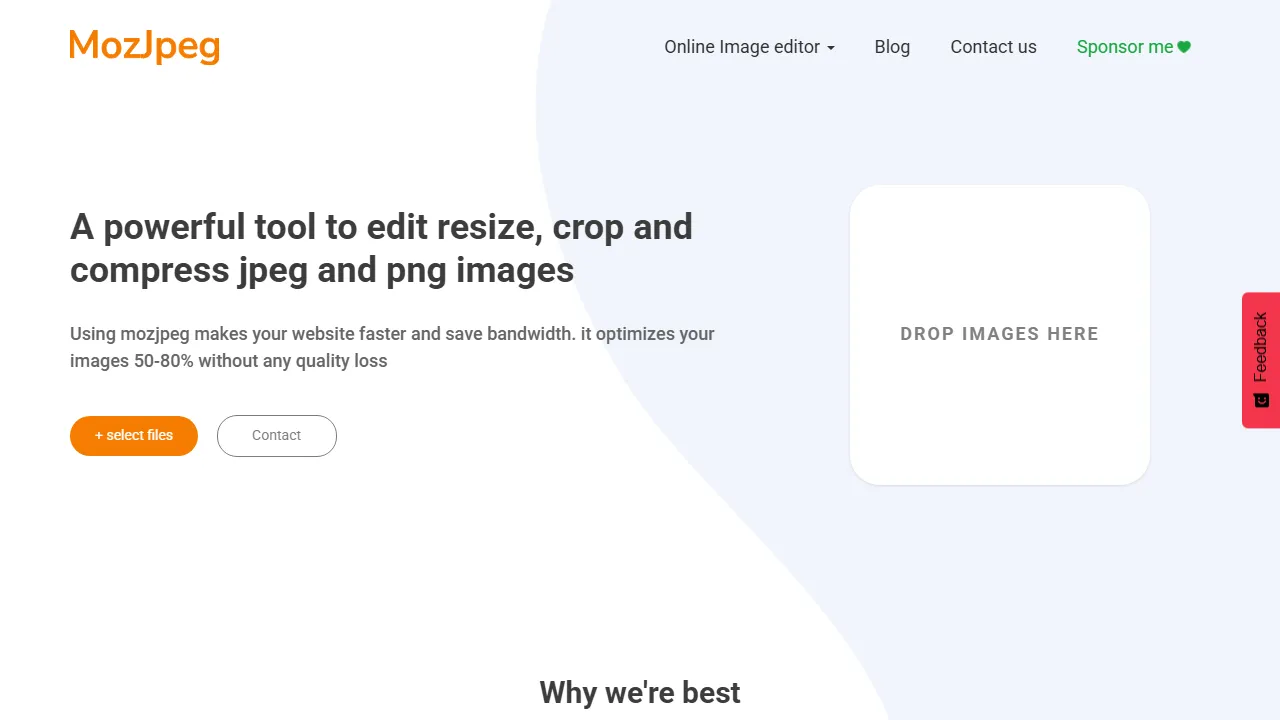Screen dimensions: 1280x720
Task: Open the Online Image editor dropdown
Action: (750, 47)
